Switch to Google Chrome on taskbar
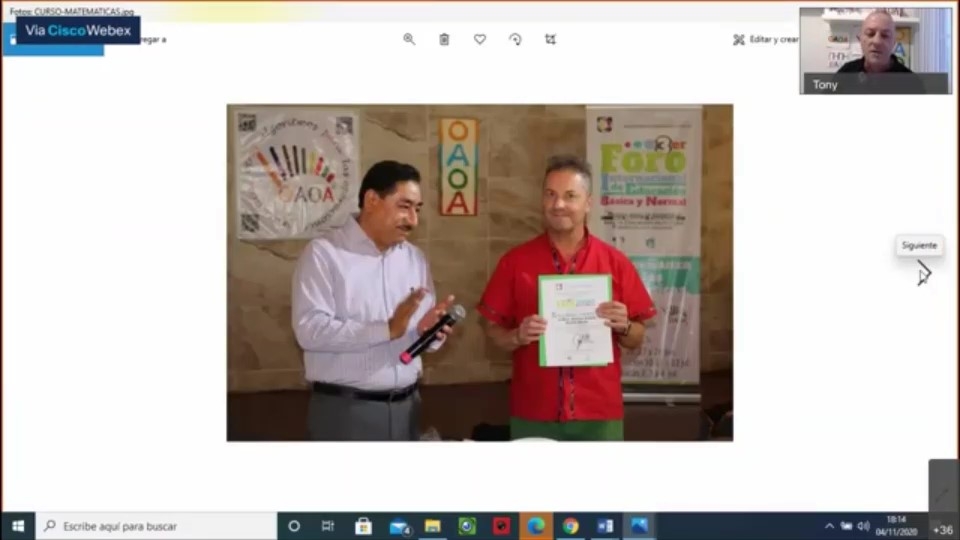The height and width of the screenshot is (540, 960). point(570,526)
